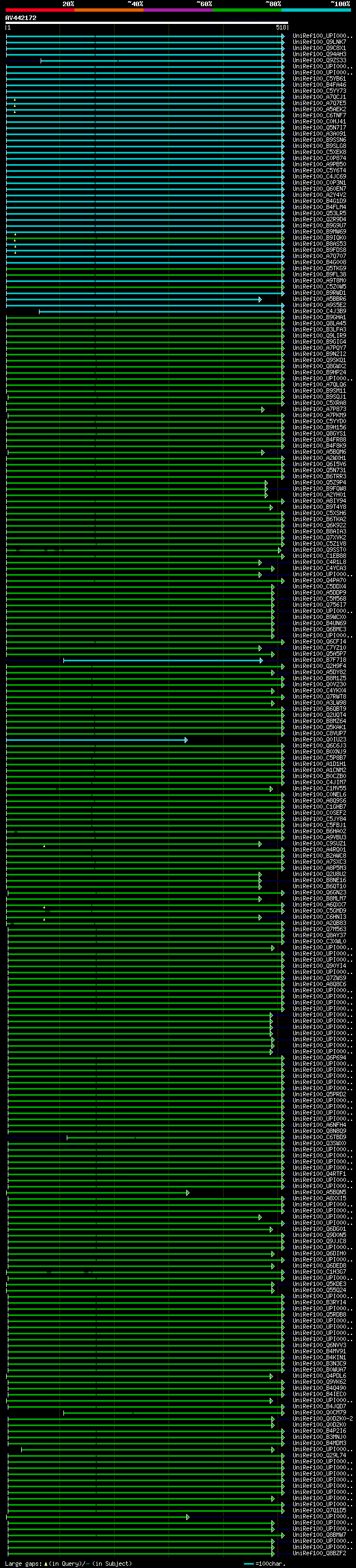Click the alignment arrowhead of the UniRef100_Q0IU23 row

(x=186, y=740)
